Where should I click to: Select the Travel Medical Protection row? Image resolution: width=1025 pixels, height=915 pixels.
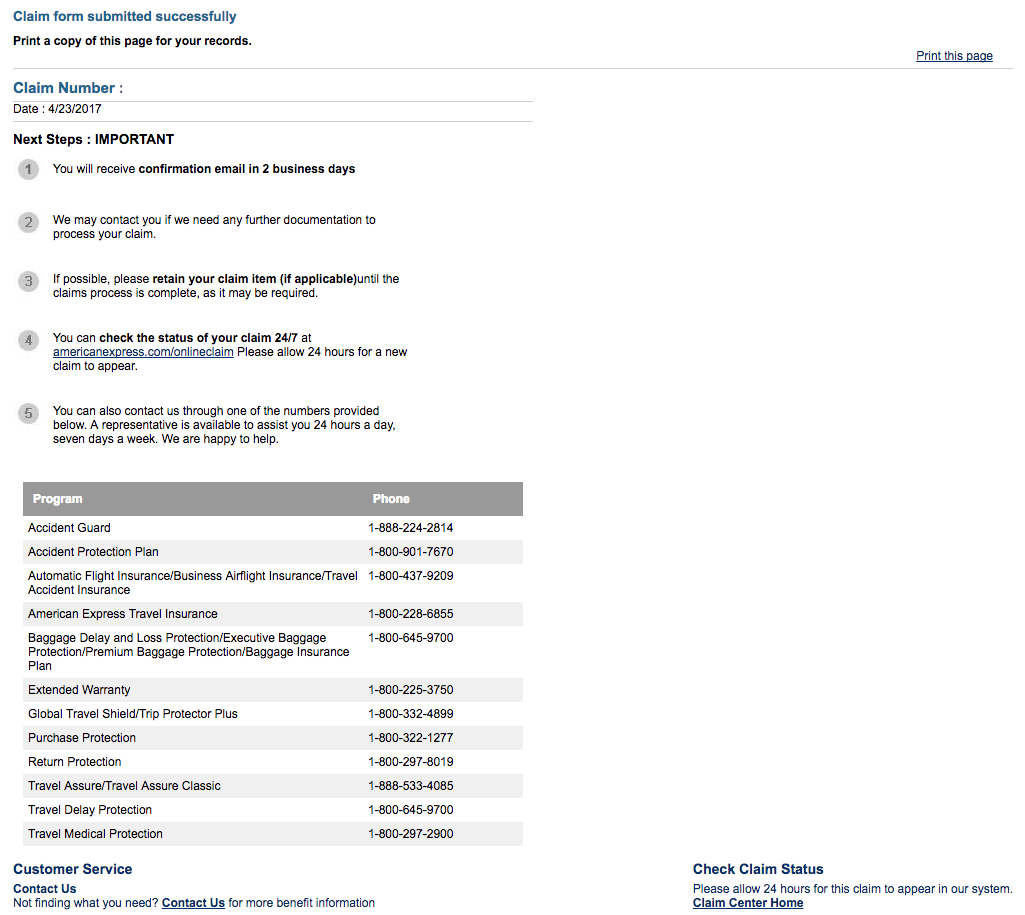click(x=95, y=834)
